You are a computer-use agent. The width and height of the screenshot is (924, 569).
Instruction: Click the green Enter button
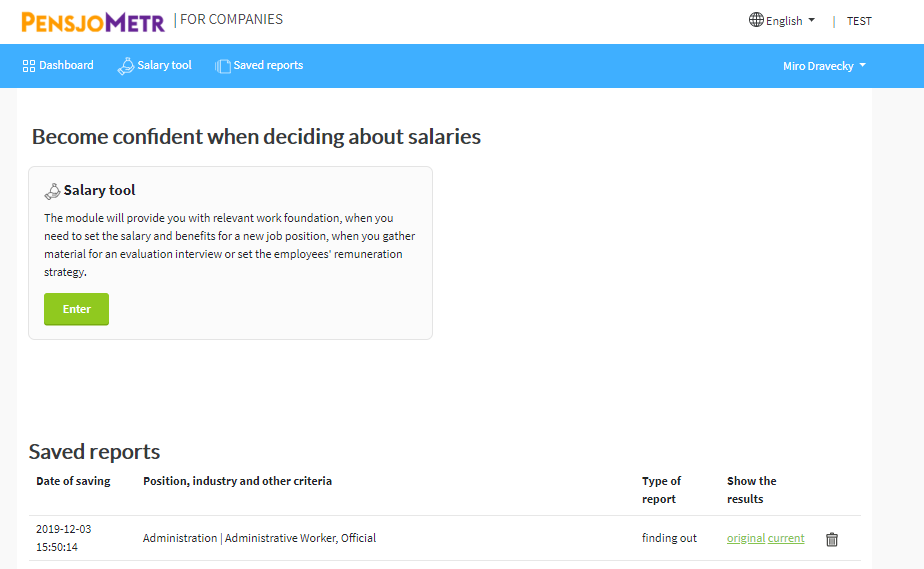tap(77, 309)
